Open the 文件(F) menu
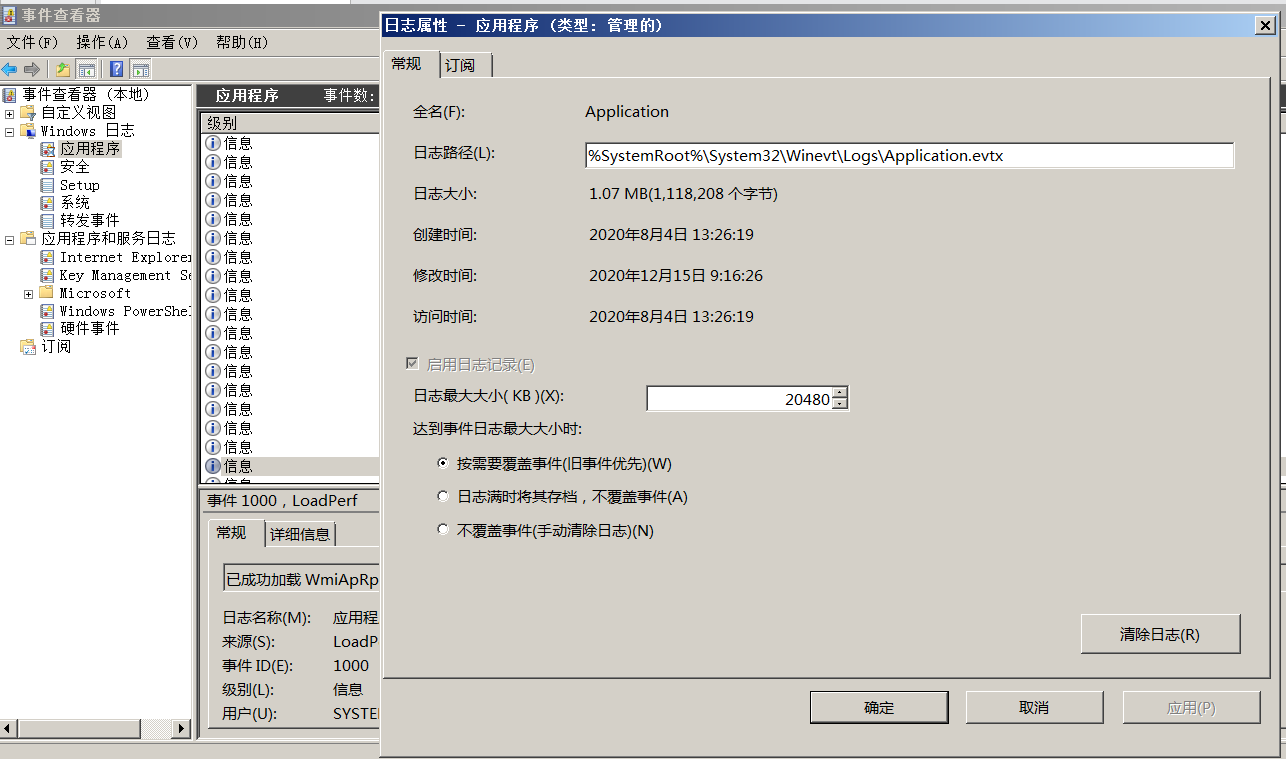Screen dimensions: 1286x759 [33, 42]
